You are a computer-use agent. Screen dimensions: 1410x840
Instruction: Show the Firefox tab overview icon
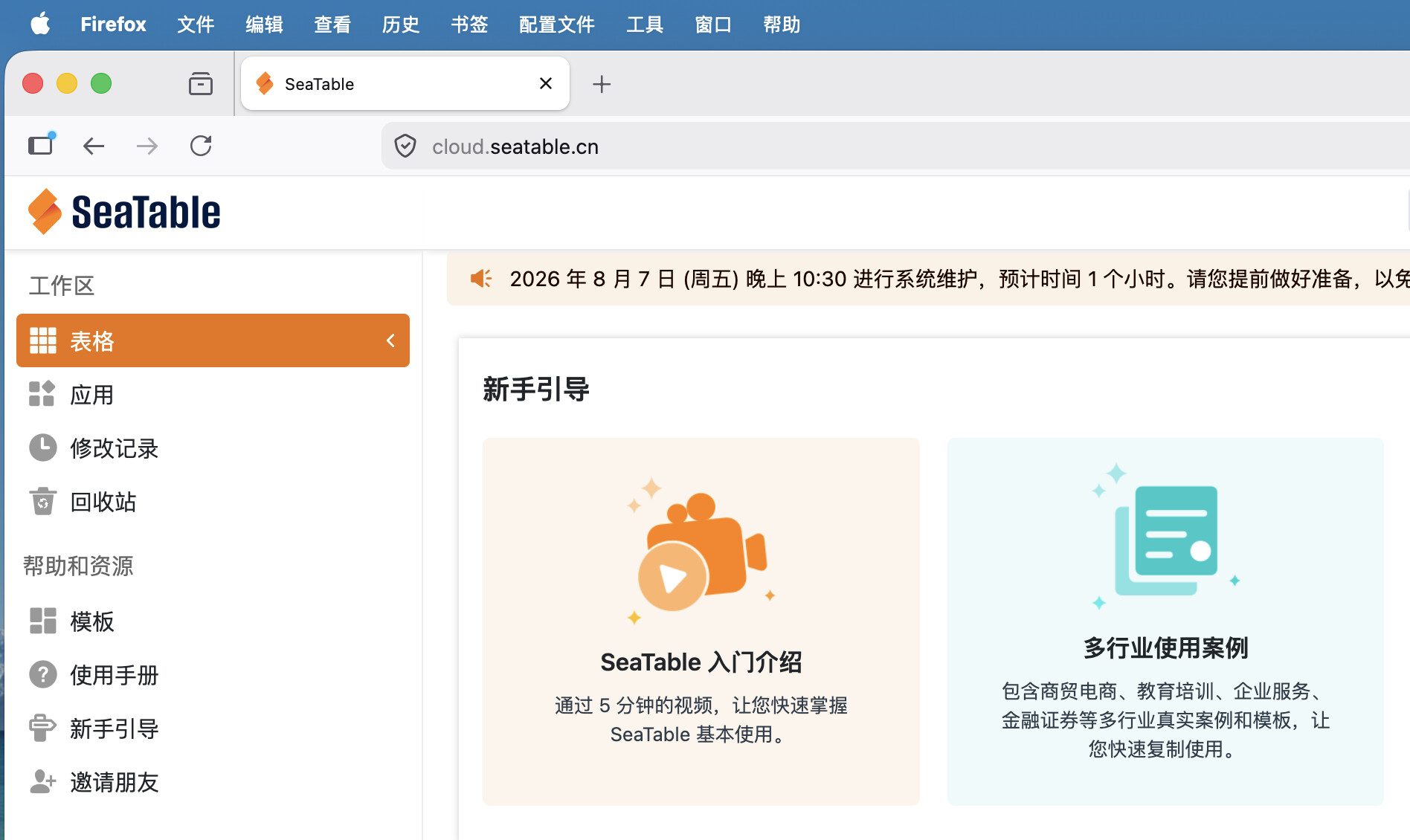click(201, 84)
